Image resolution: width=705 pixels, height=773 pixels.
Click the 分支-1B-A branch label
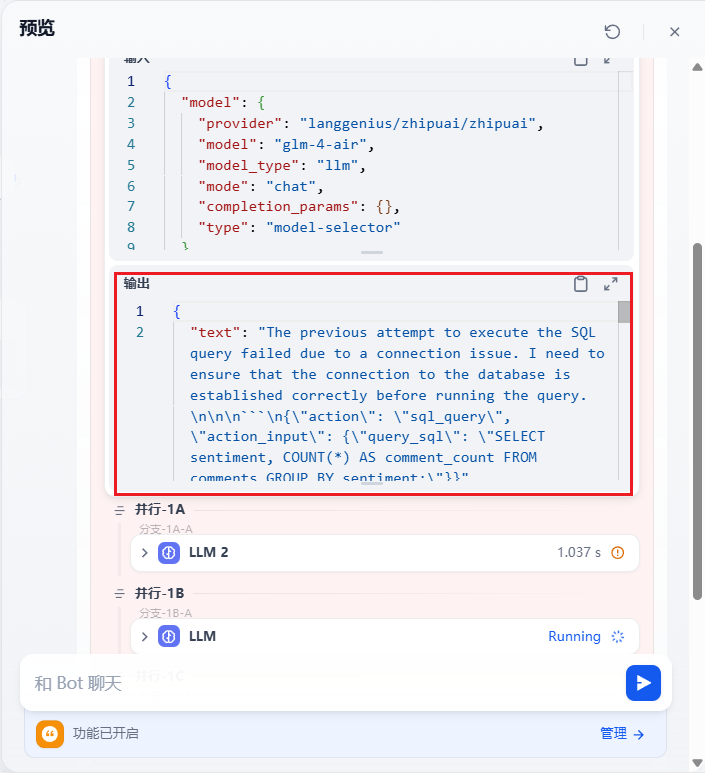pyautogui.click(x=166, y=613)
